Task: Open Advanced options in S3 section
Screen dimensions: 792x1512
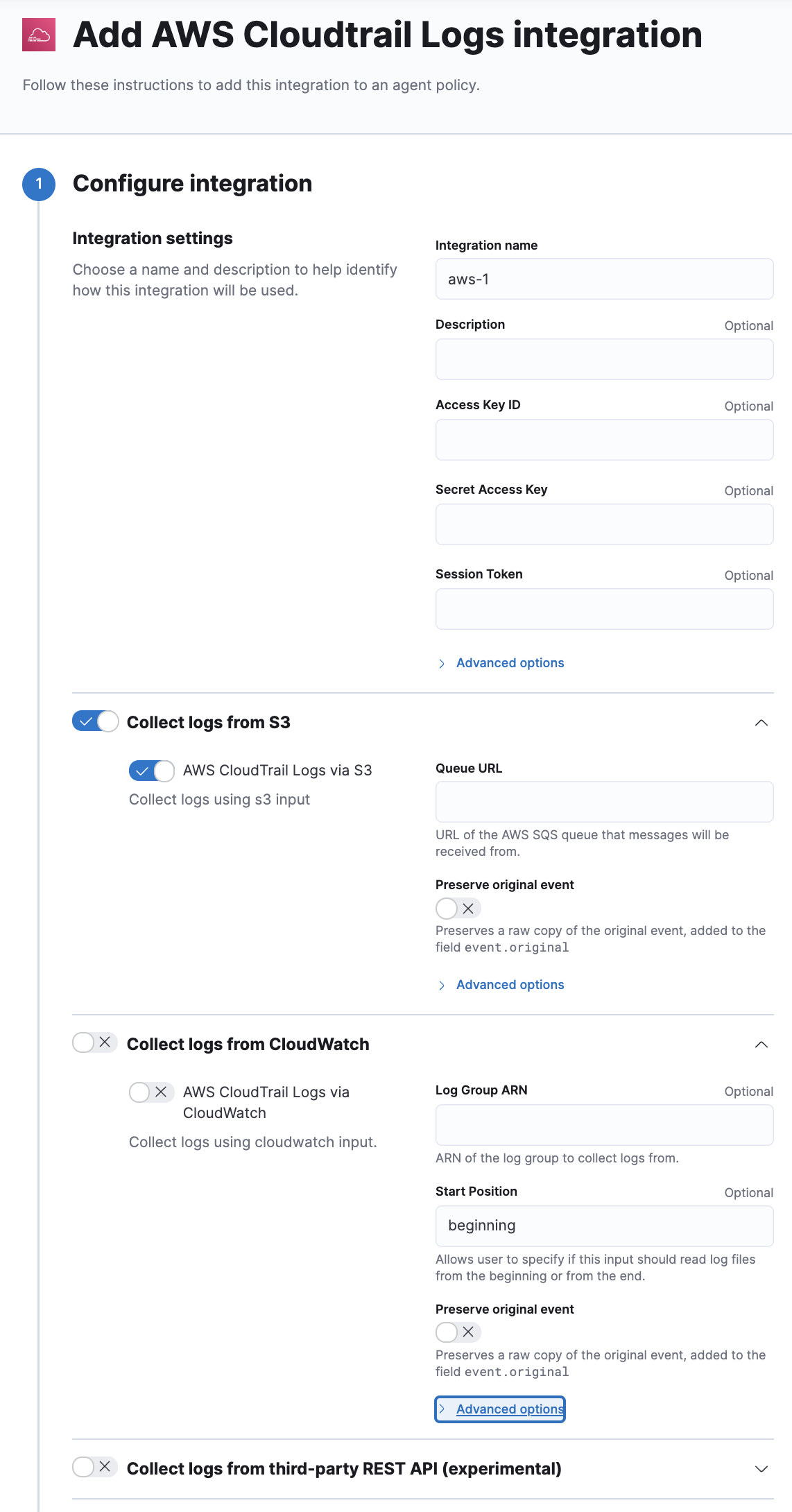Action: pos(509,985)
